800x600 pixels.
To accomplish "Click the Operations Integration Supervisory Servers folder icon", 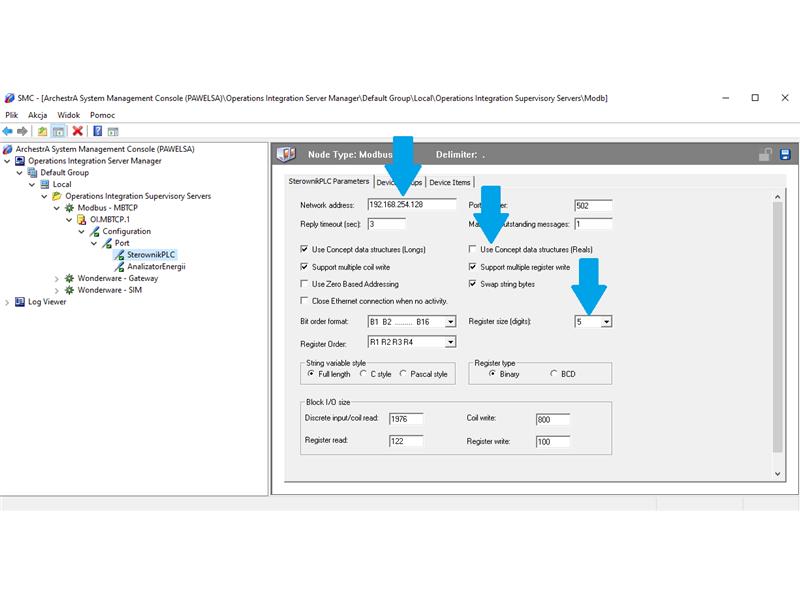I will point(57,196).
